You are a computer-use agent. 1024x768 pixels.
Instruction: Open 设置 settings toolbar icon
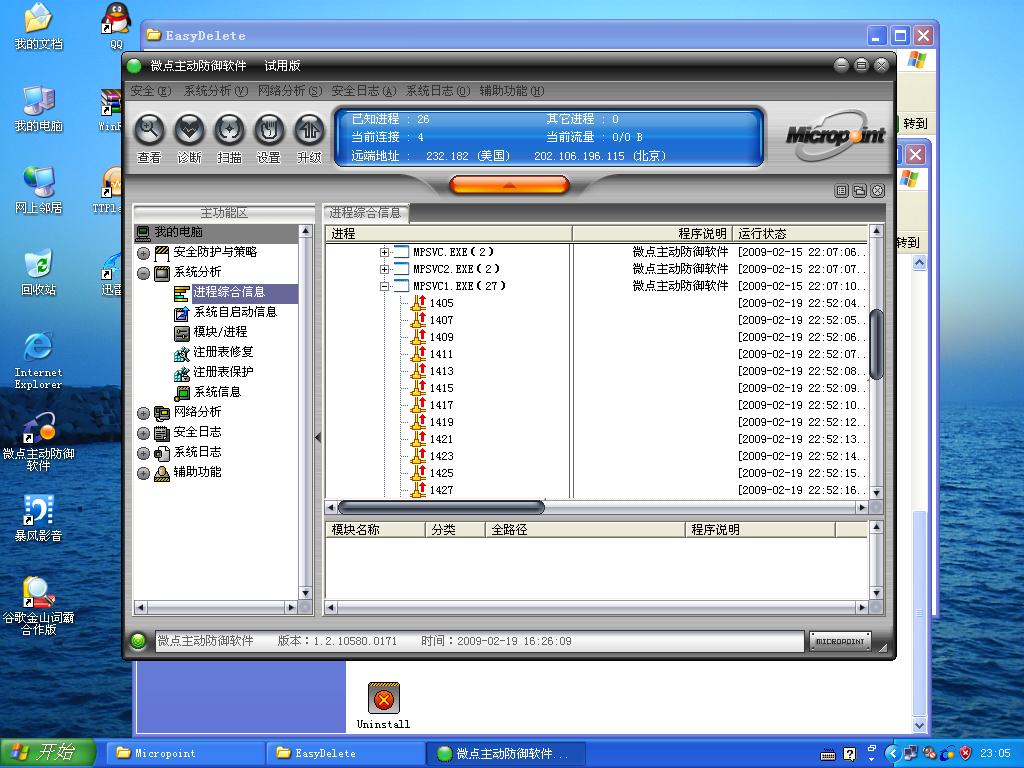point(269,131)
